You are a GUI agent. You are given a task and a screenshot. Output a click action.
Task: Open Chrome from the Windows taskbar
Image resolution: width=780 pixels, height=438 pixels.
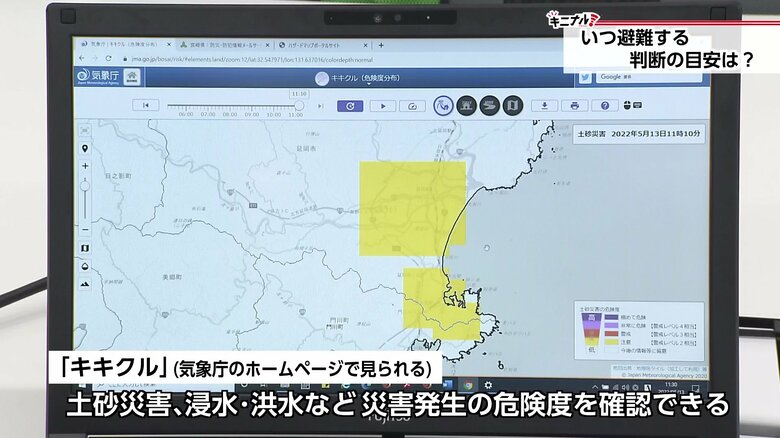click(468, 385)
